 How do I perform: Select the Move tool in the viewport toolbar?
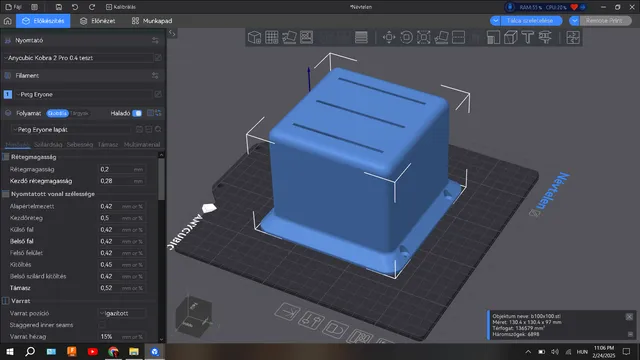point(389,38)
